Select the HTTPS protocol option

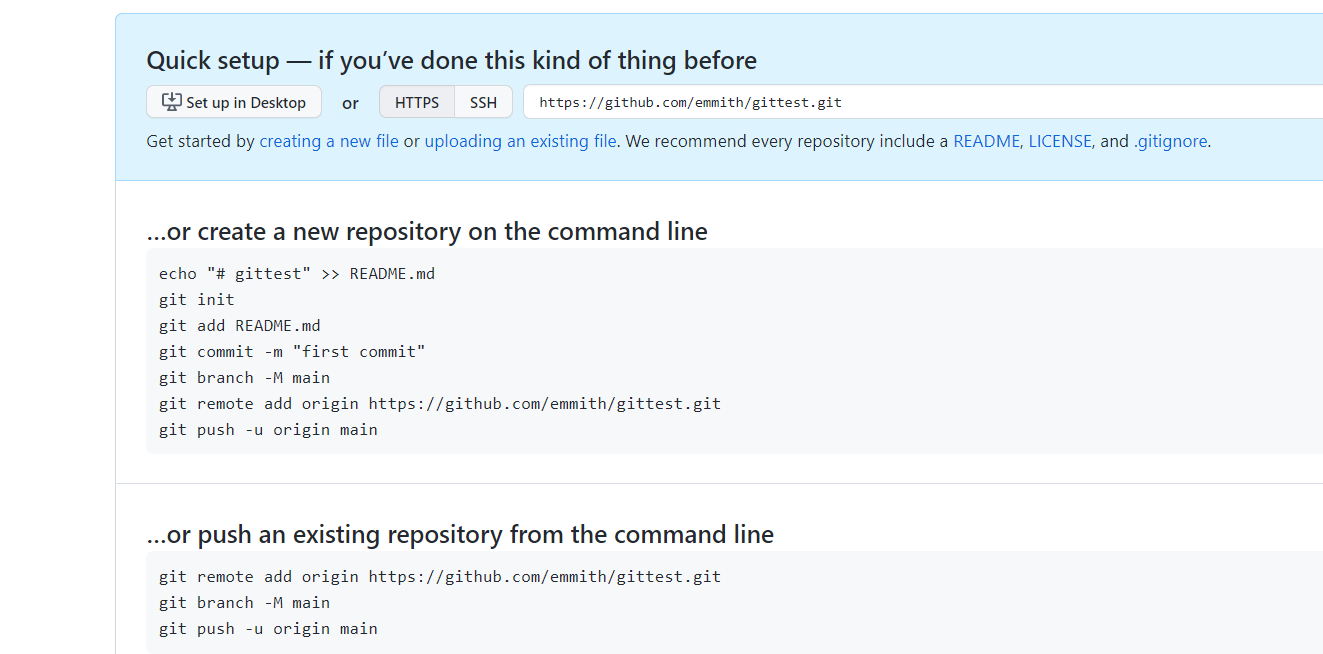coord(416,102)
